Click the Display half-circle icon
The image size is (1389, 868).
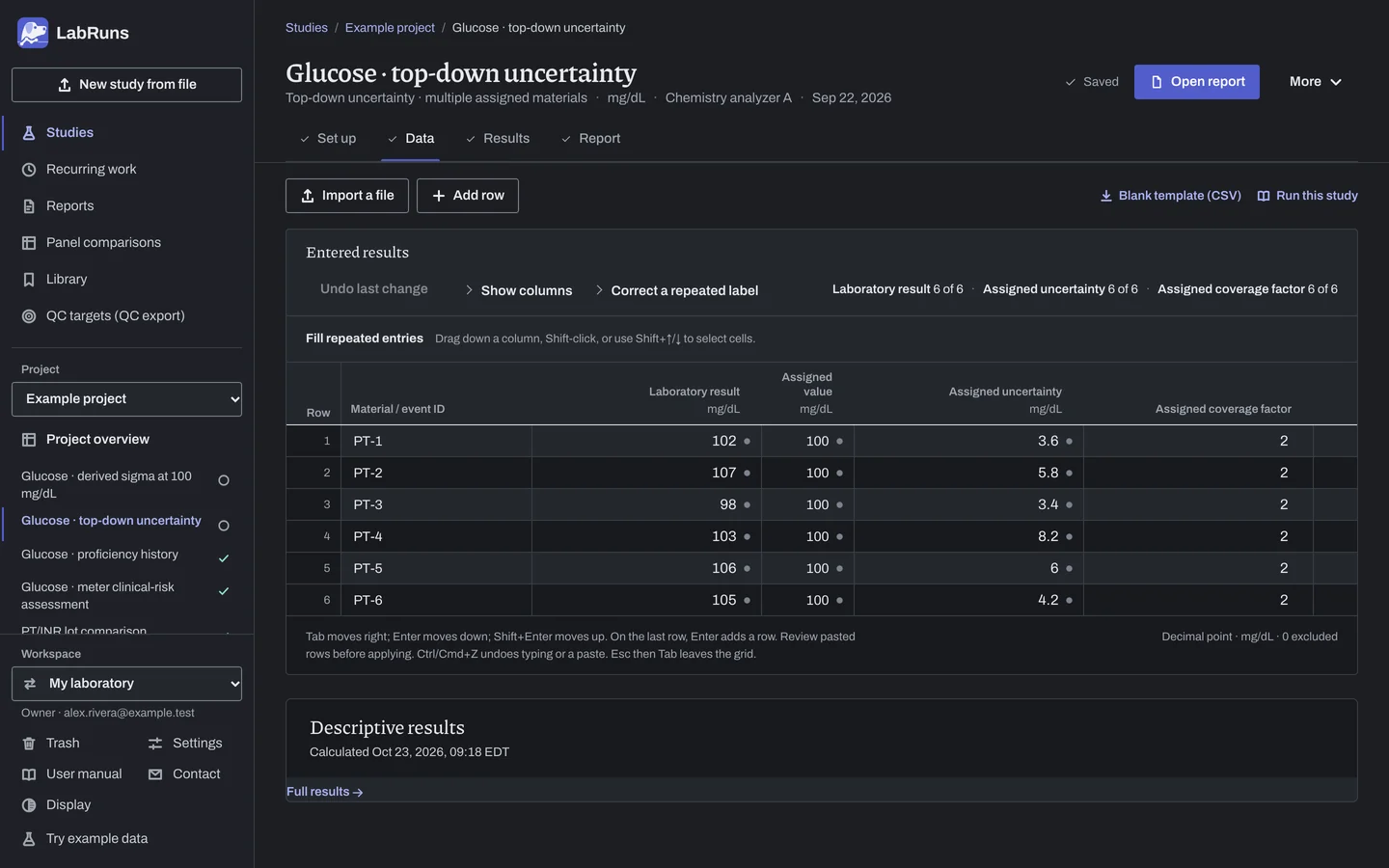29,805
